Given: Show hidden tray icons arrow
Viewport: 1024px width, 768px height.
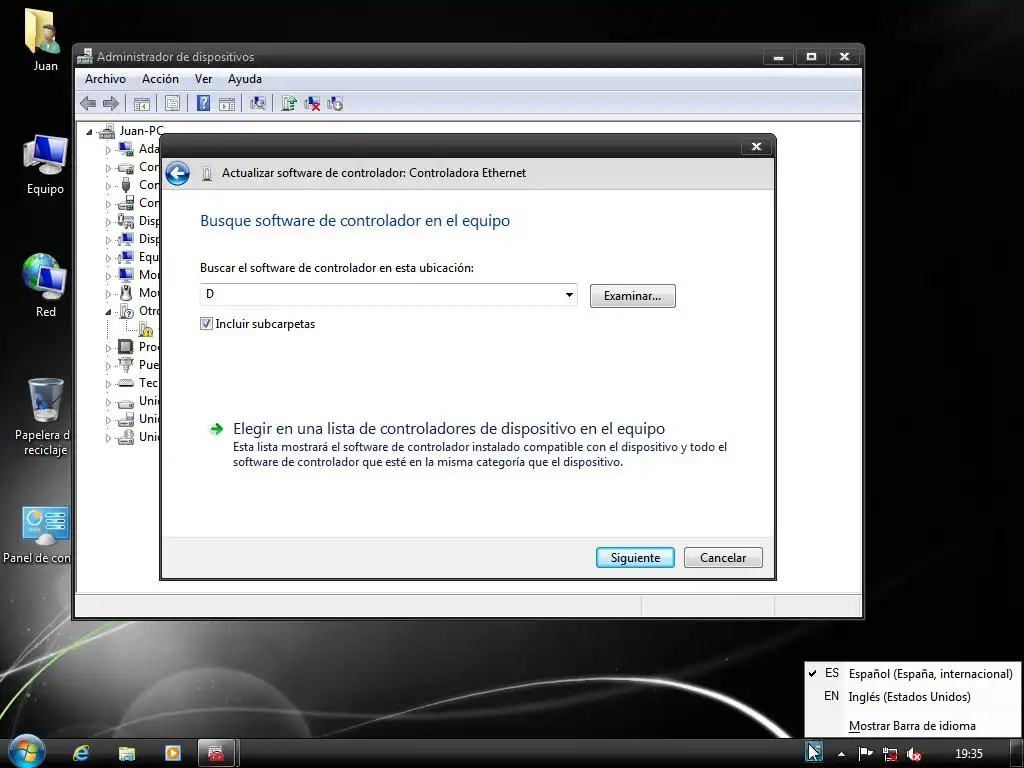Looking at the screenshot, I should 841,754.
